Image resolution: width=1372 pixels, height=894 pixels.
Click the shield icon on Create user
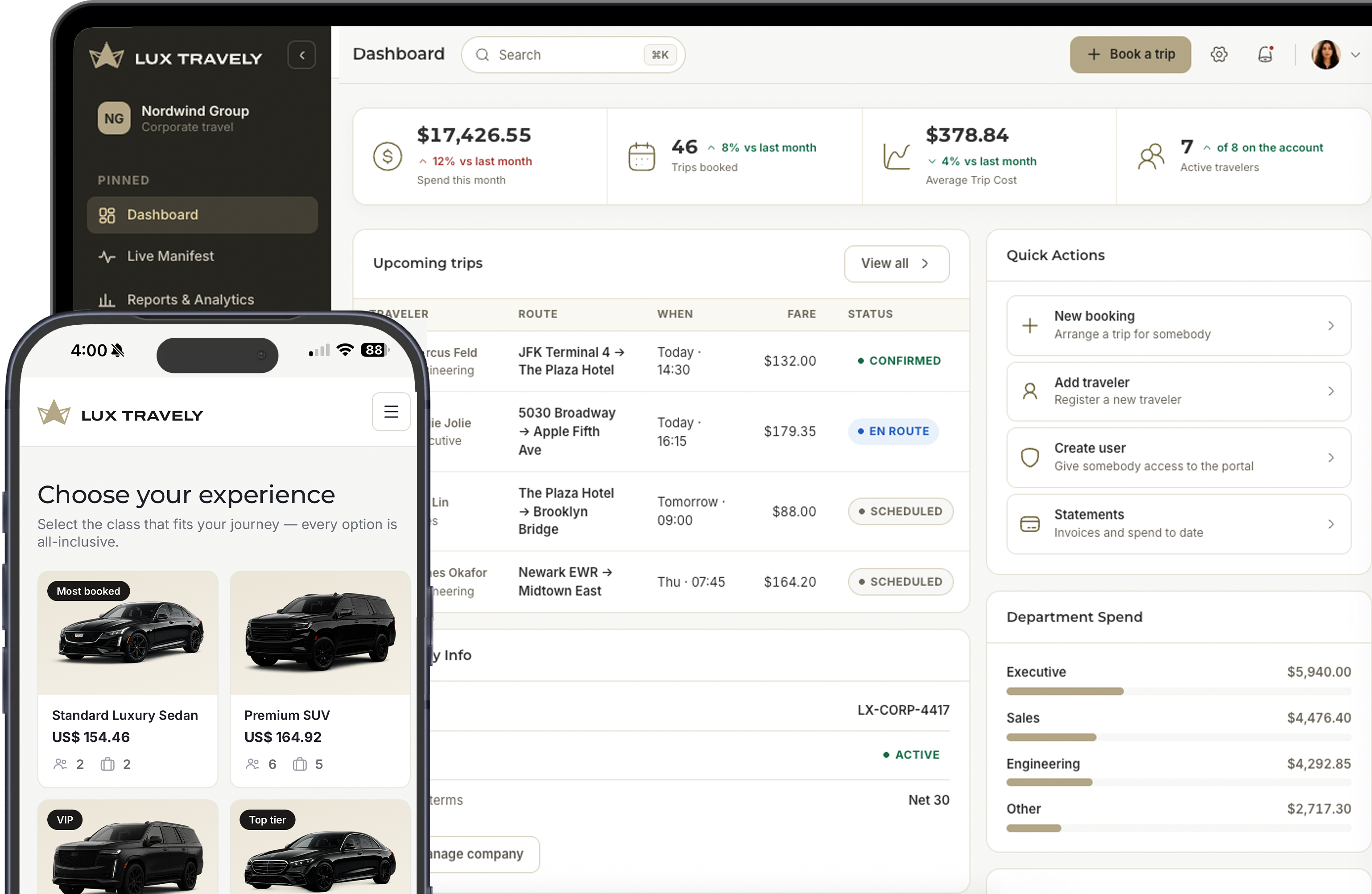point(1029,458)
